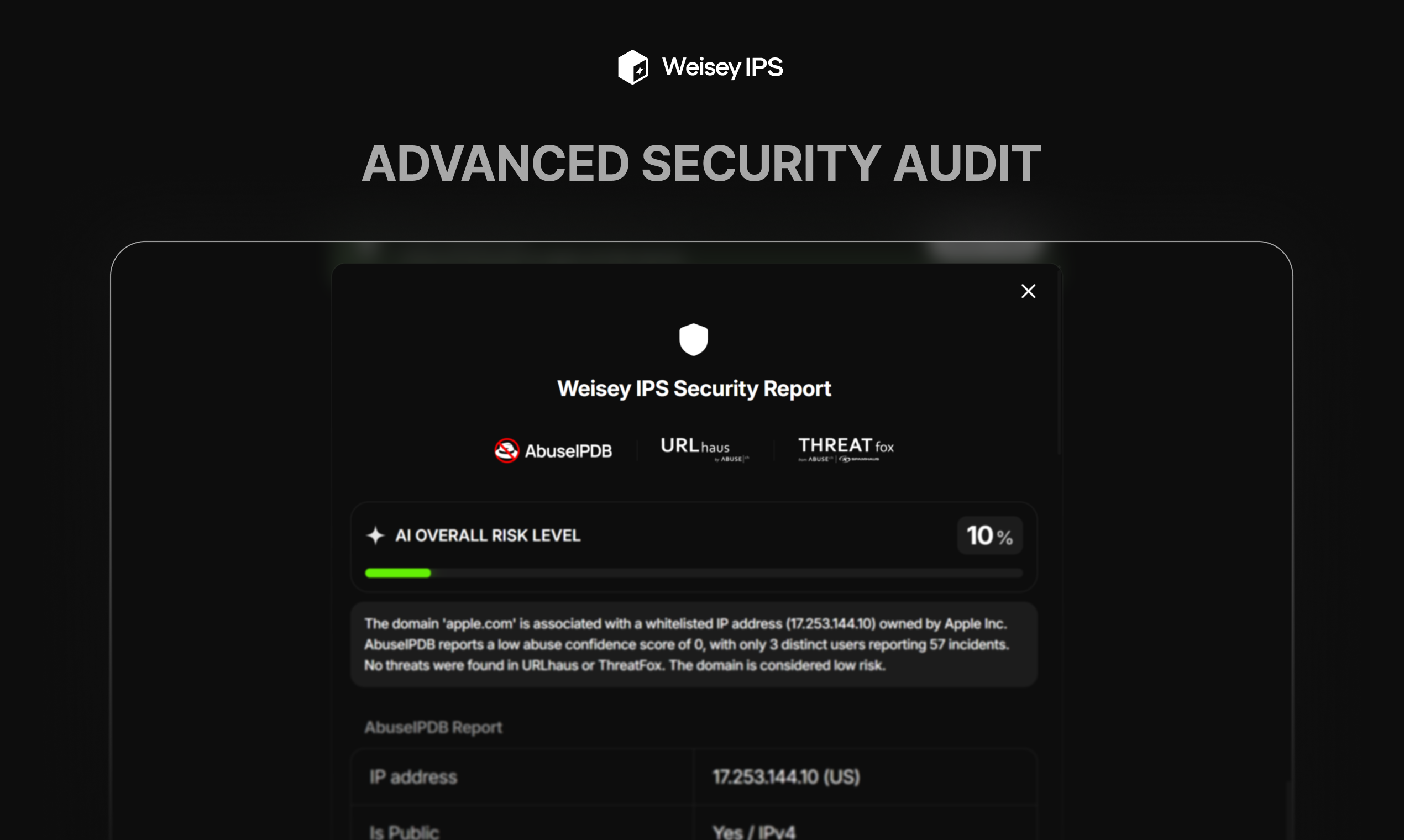Click the THREATfox provider logo

point(844,446)
